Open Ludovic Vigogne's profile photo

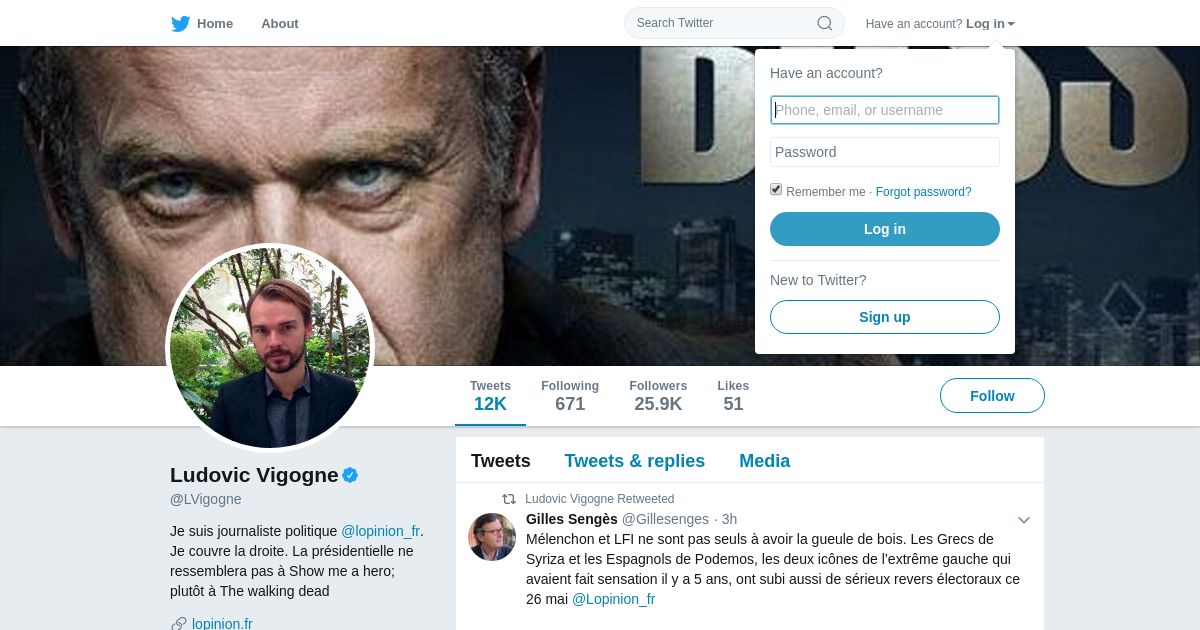pos(270,348)
